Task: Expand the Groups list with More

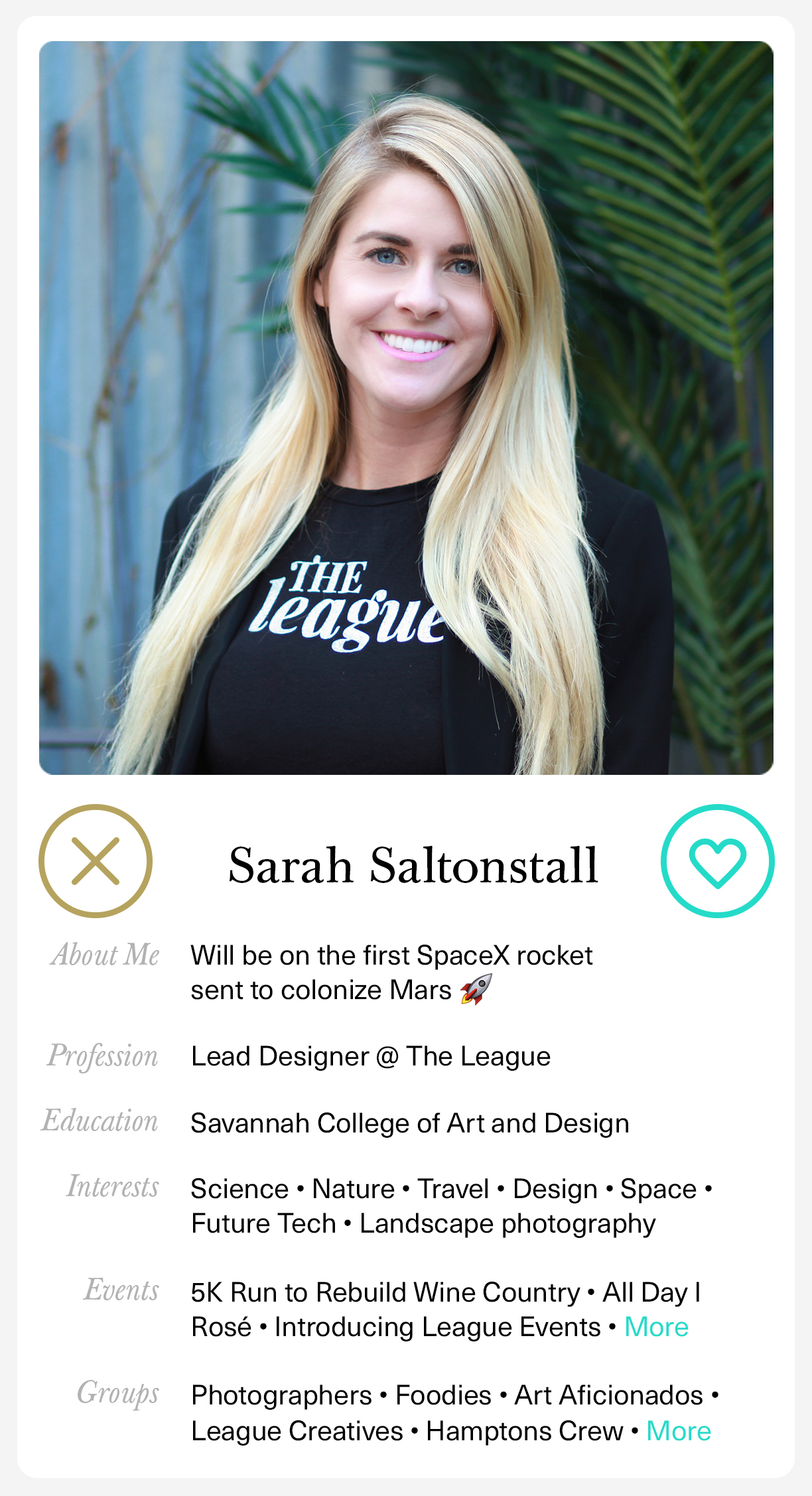Action: point(679,1431)
